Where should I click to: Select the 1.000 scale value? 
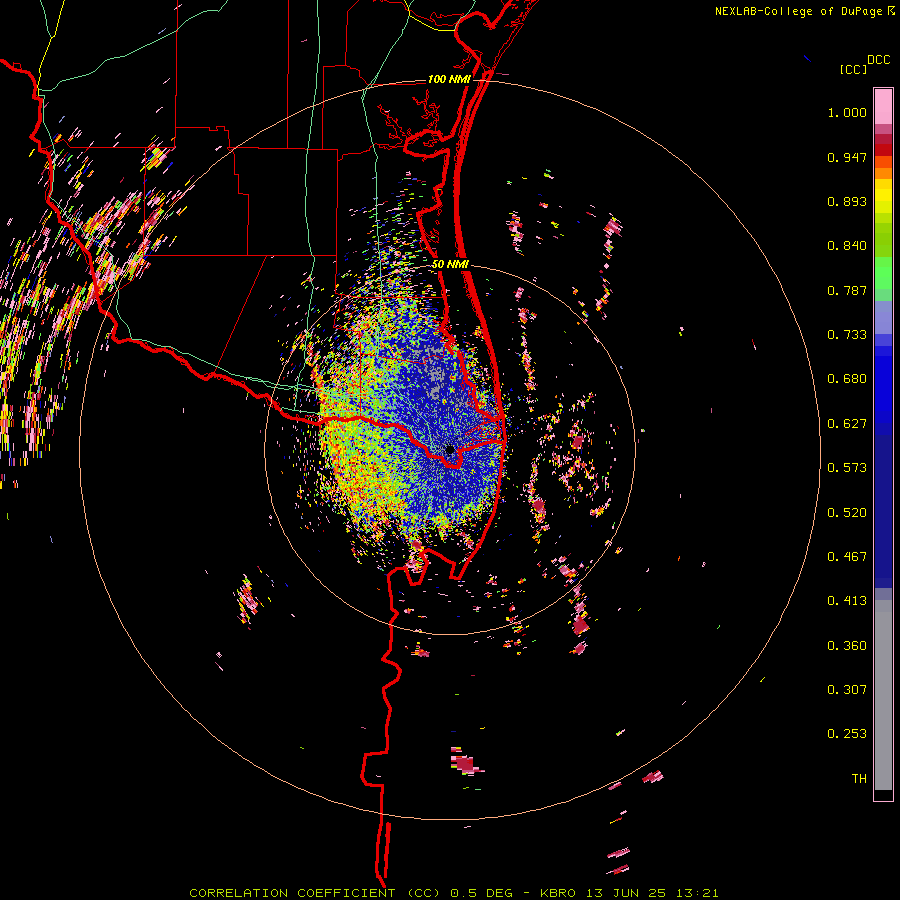(847, 112)
